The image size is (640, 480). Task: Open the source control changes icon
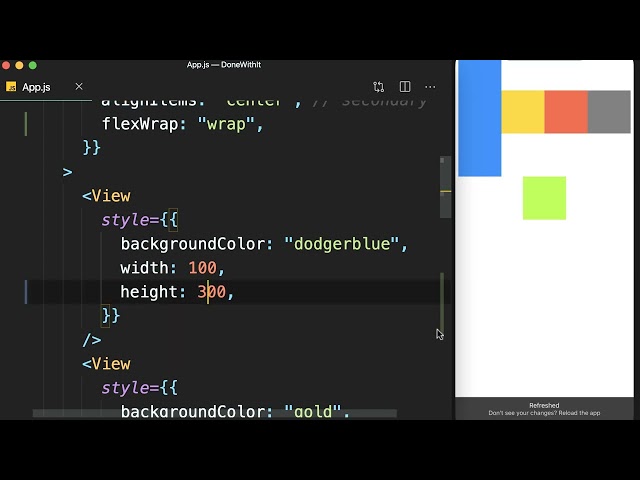378,87
